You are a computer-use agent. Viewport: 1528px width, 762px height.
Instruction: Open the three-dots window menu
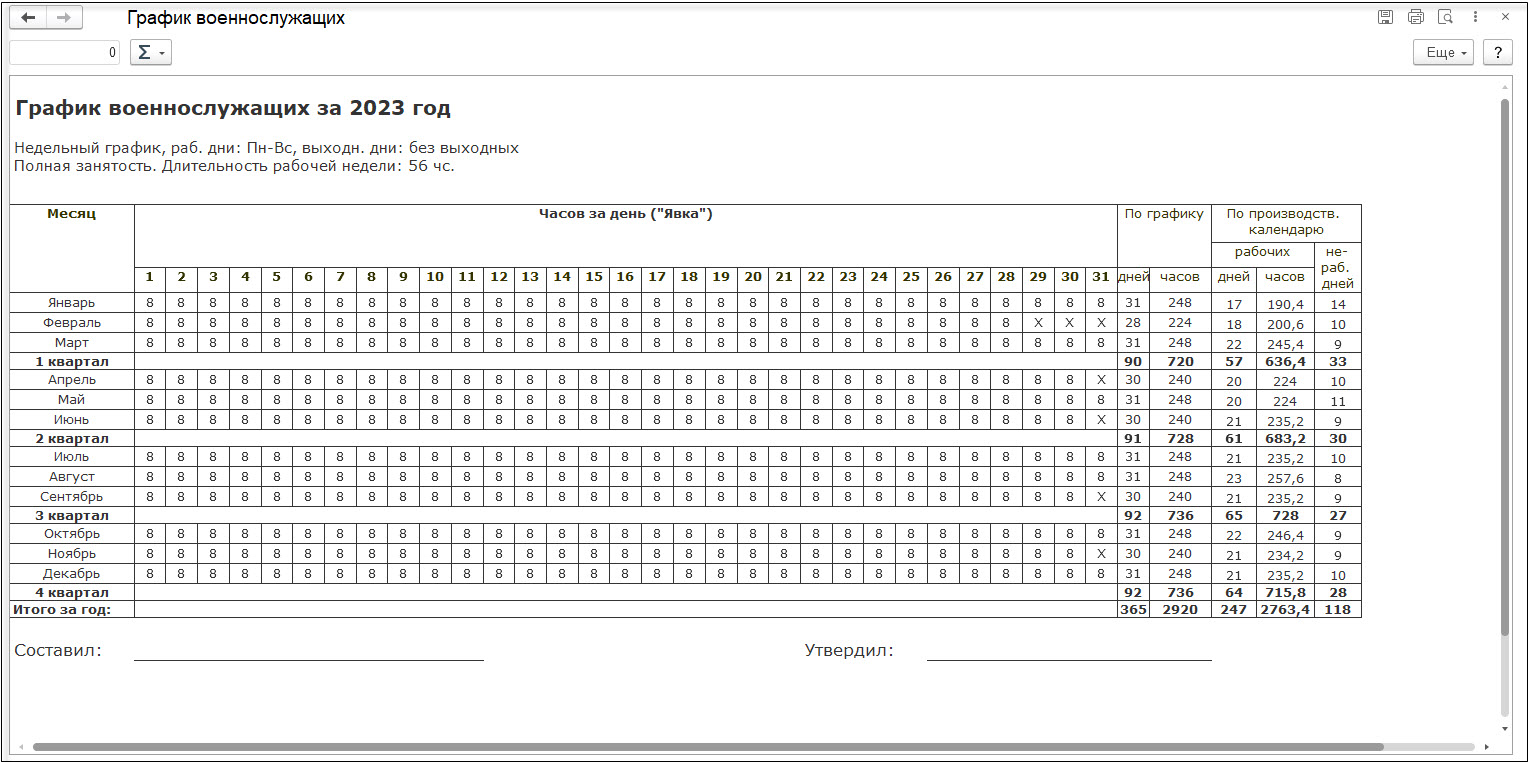[1475, 17]
